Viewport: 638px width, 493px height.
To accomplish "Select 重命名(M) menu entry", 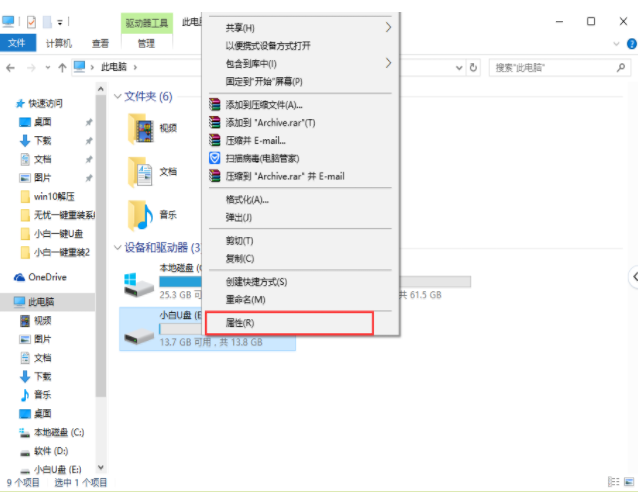I will point(245,300).
